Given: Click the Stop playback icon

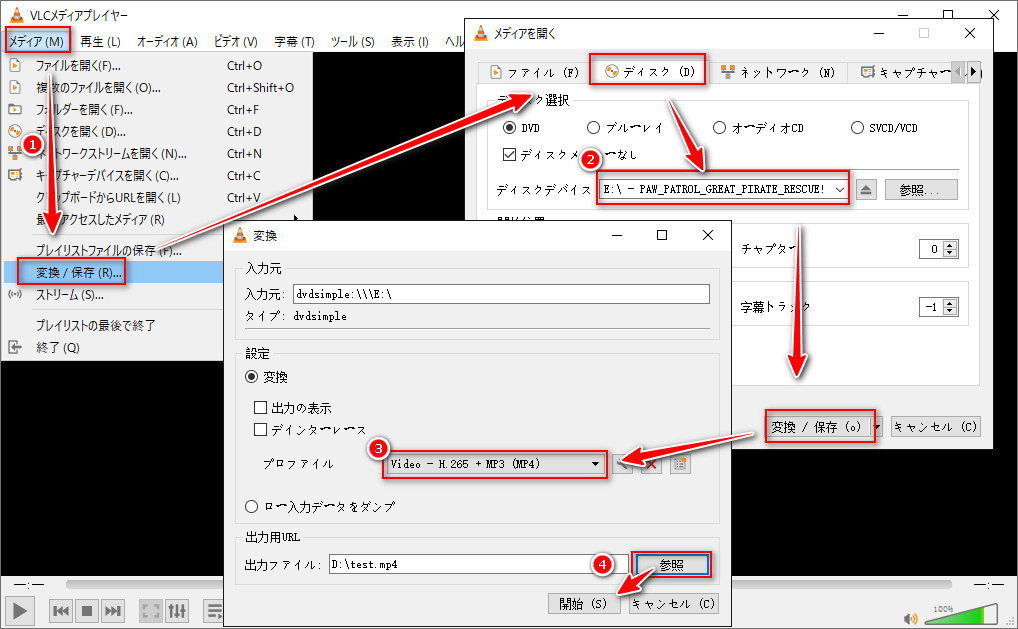Looking at the screenshot, I should (x=87, y=610).
